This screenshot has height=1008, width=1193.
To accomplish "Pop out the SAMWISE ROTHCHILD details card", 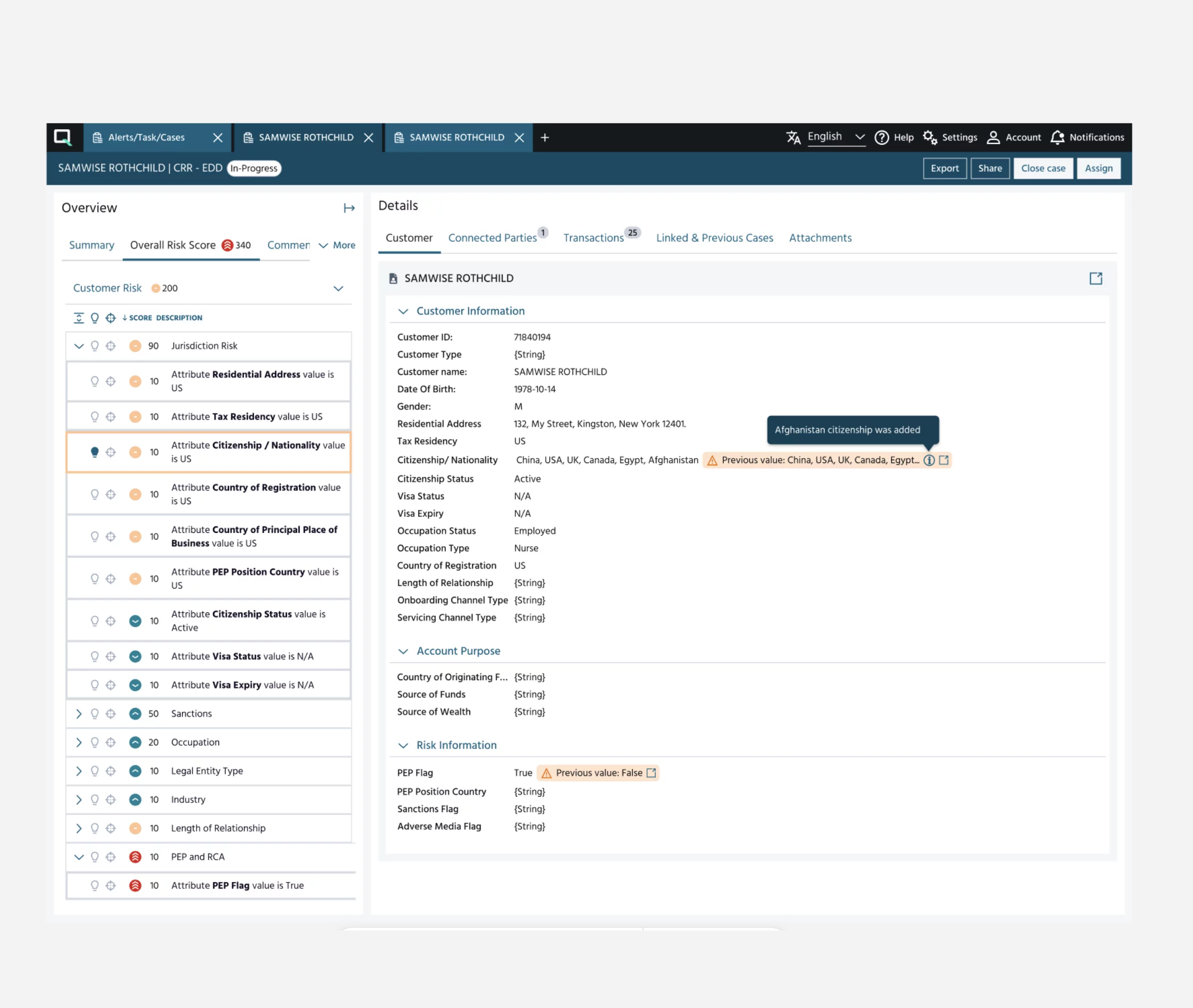I will 1095,278.
